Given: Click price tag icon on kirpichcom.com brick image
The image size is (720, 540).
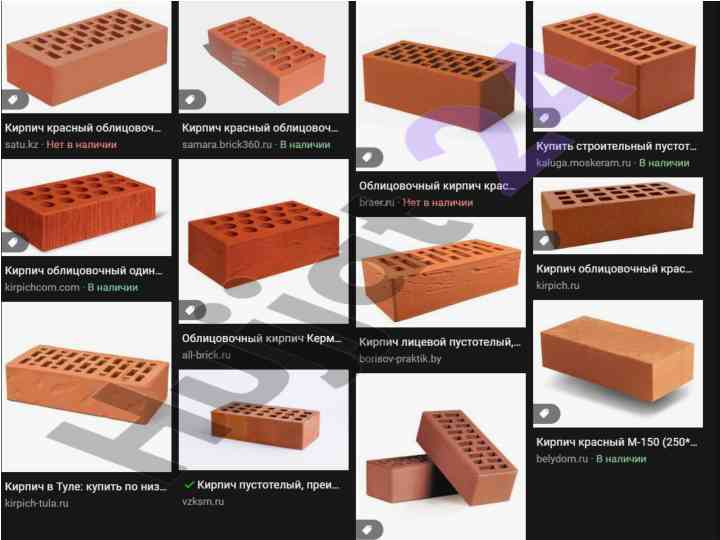Looking at the screenshot, I should tap(13, 242).
